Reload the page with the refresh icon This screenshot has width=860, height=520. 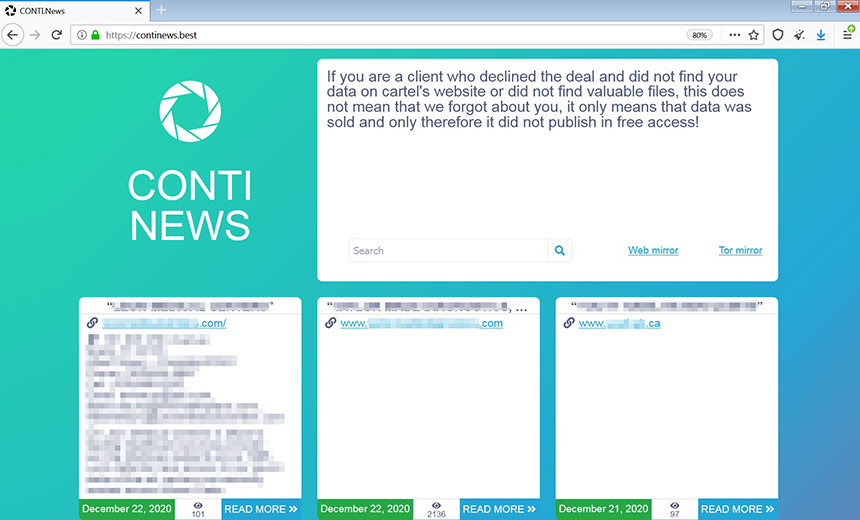click(x=56, y=35)
